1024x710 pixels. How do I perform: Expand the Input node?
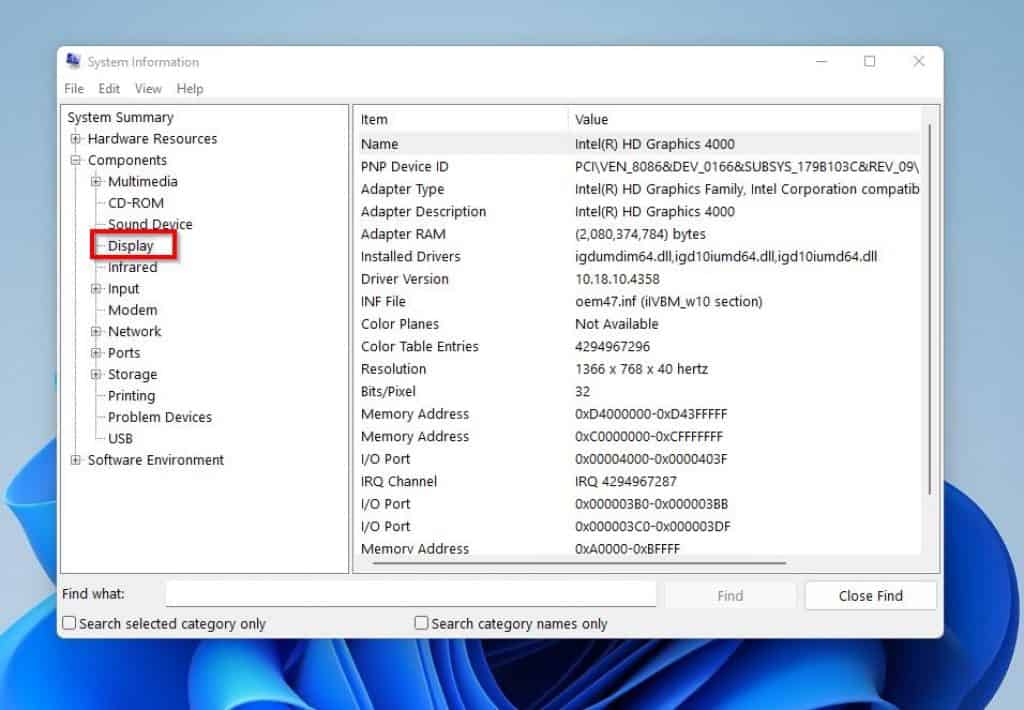[96, 289]
